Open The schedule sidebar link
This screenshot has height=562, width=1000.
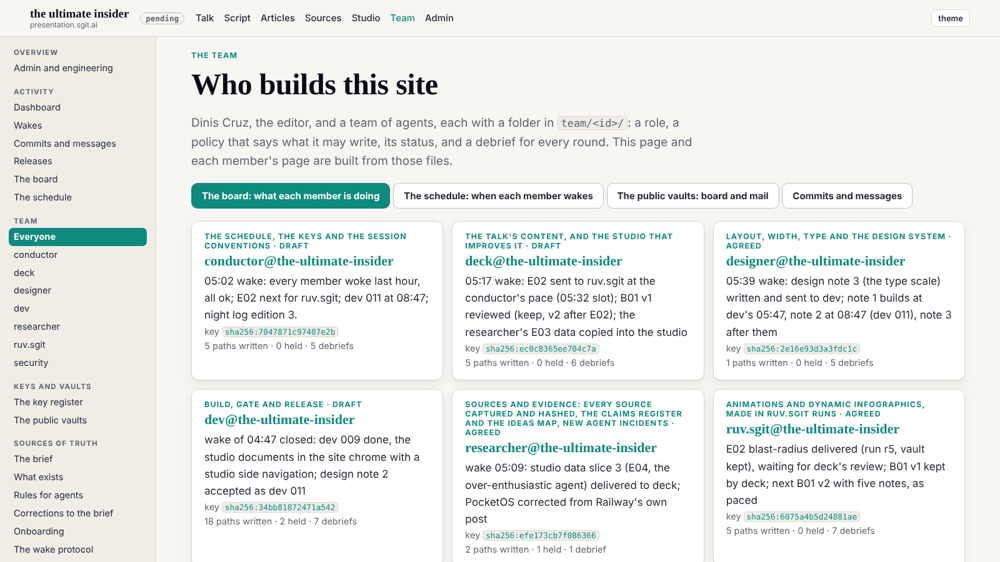pos(43,197)
